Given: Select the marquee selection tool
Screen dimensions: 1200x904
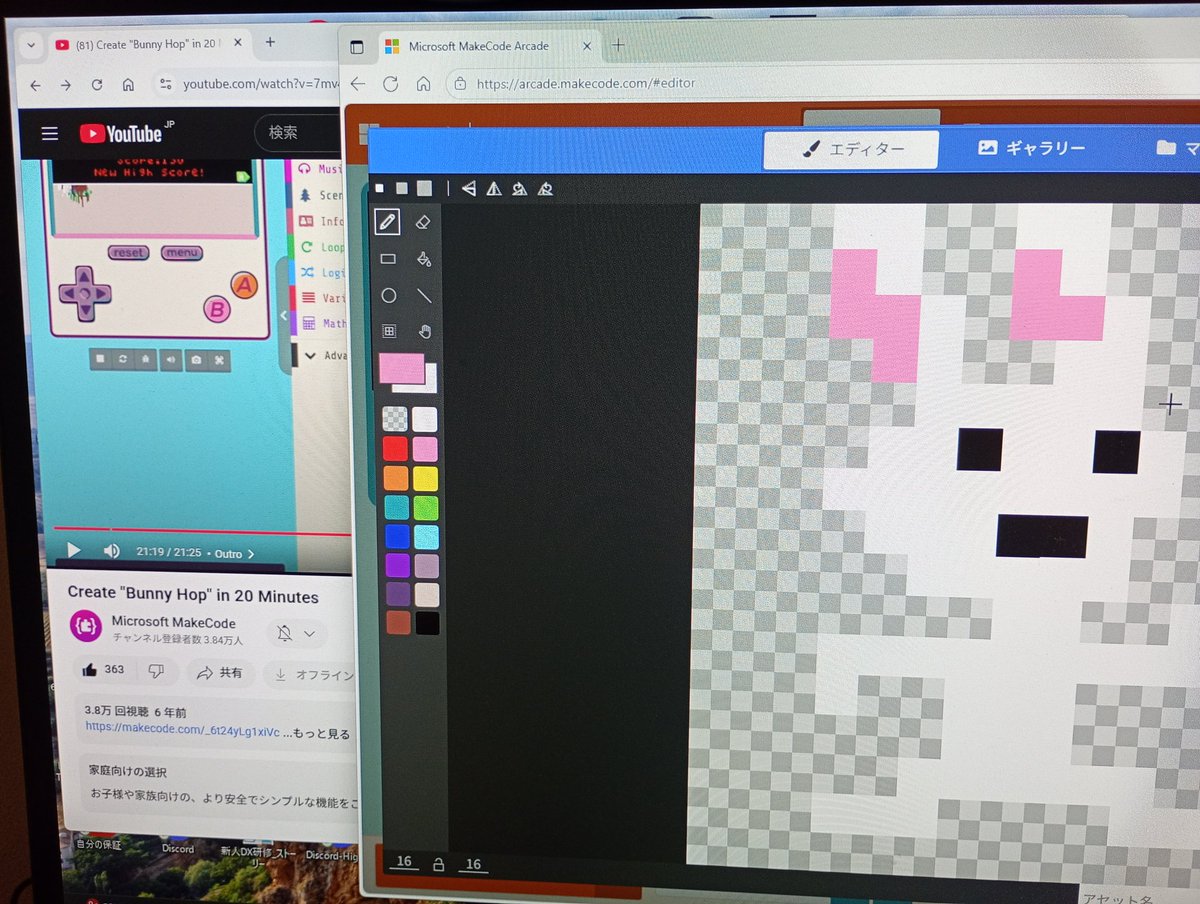Looking at the screenshot, I should point(390,331).
